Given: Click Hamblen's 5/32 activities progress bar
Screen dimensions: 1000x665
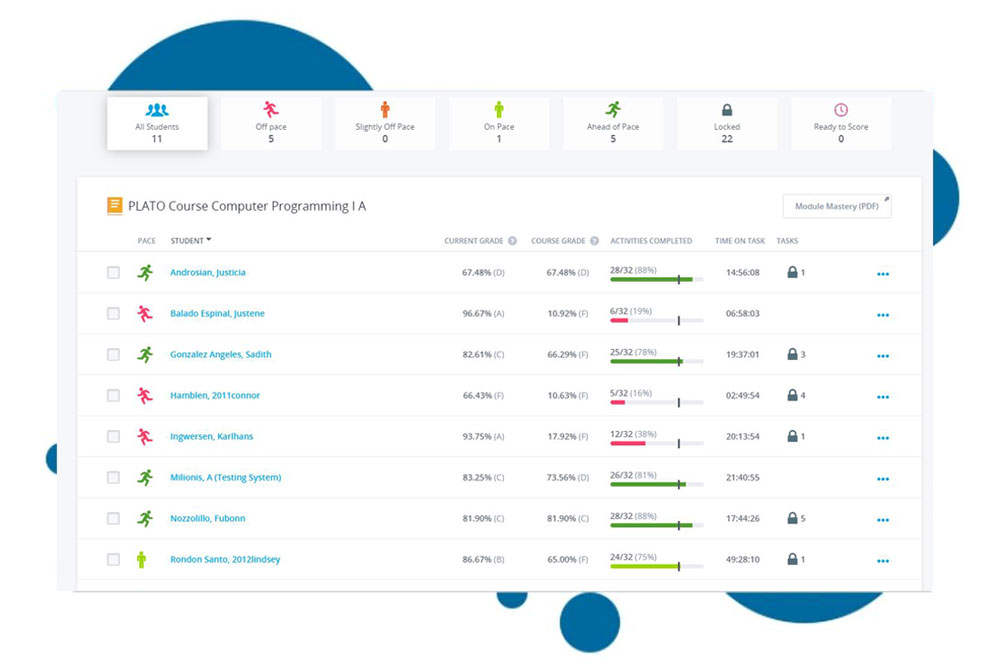Looking at the screenshot, I should (656, 402).
